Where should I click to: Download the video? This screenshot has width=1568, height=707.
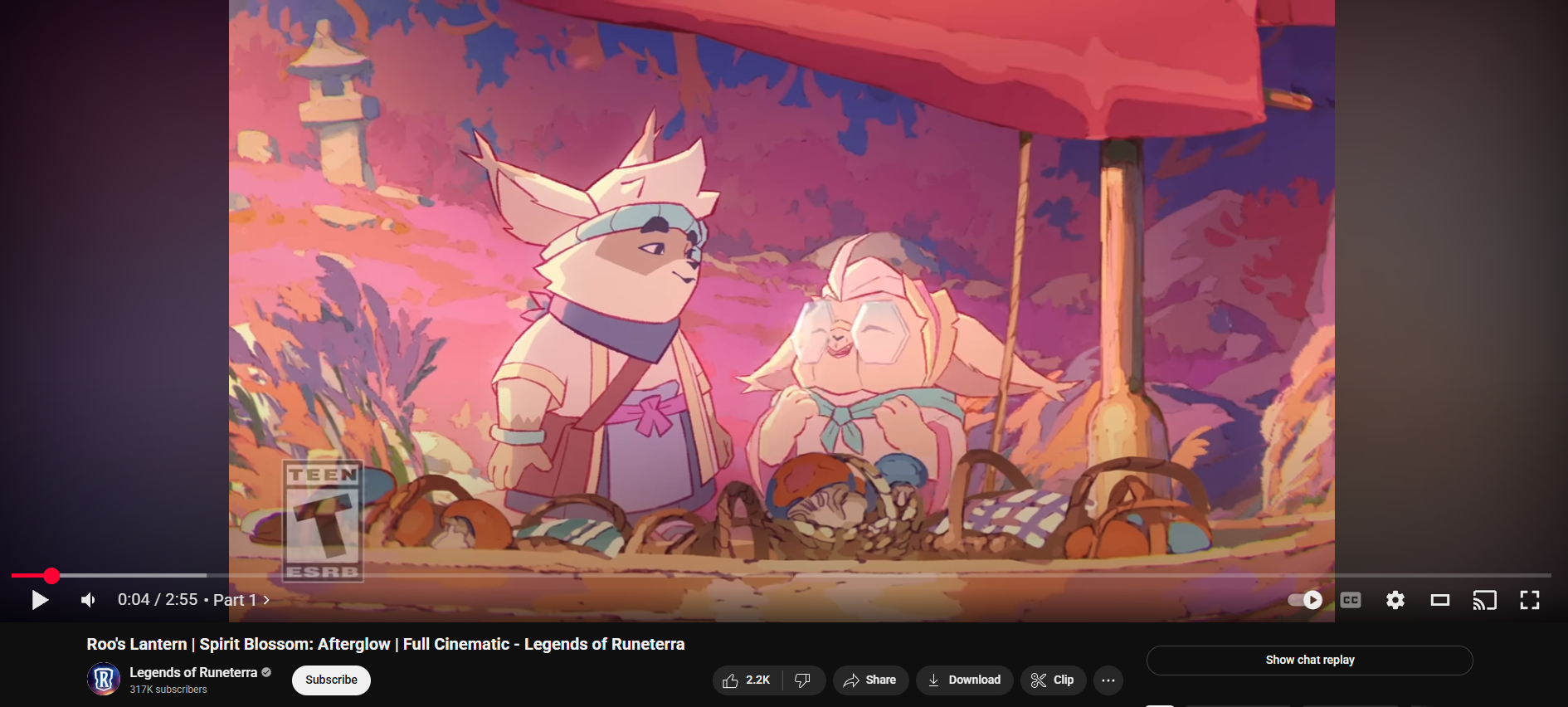[964, 680]
